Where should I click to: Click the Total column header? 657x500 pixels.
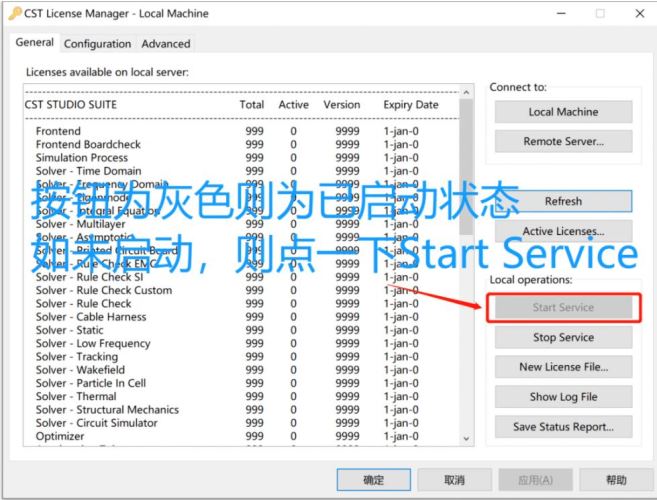tap(251, 105)
